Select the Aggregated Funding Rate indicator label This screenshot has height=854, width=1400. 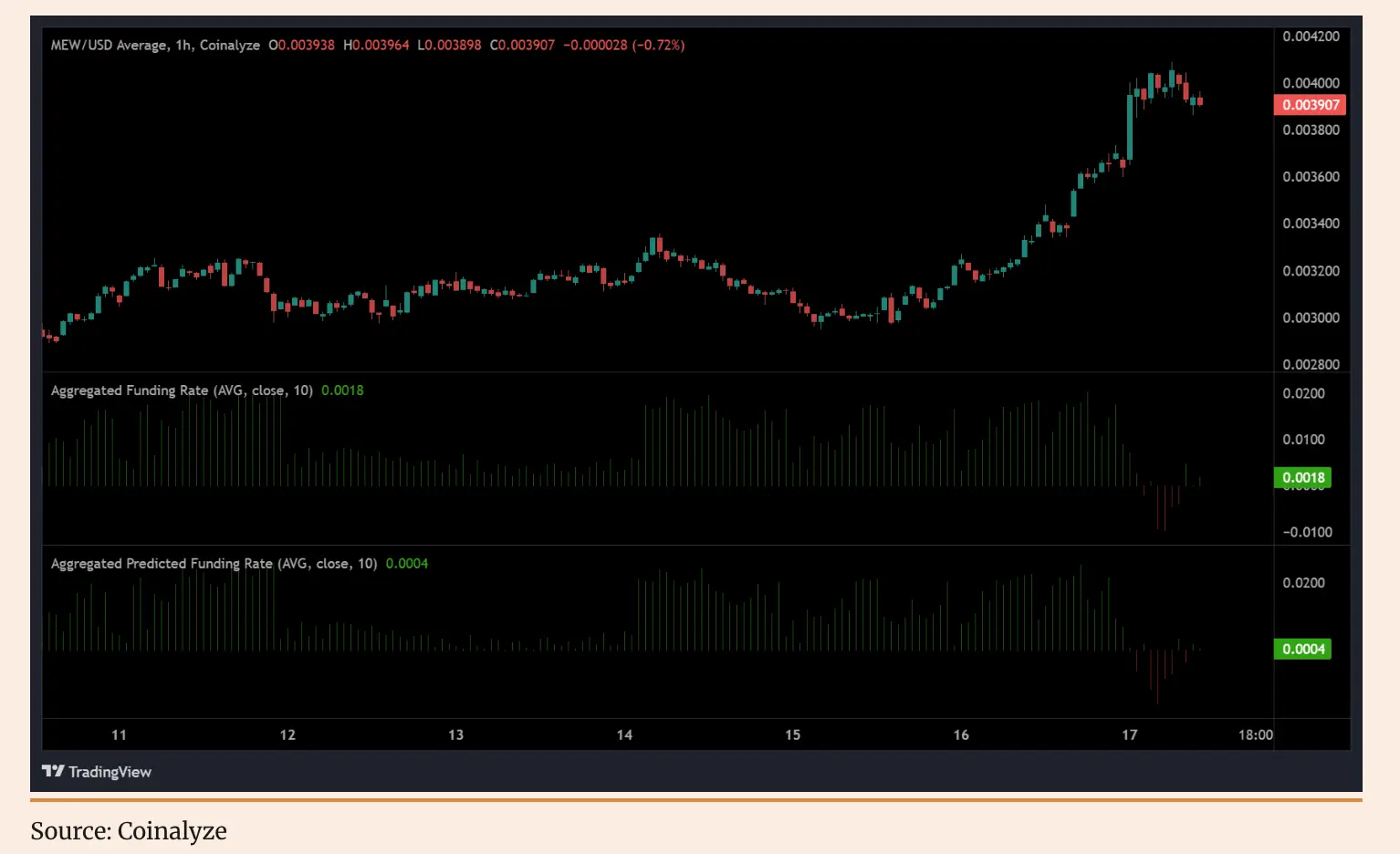(x=182, y=391)
